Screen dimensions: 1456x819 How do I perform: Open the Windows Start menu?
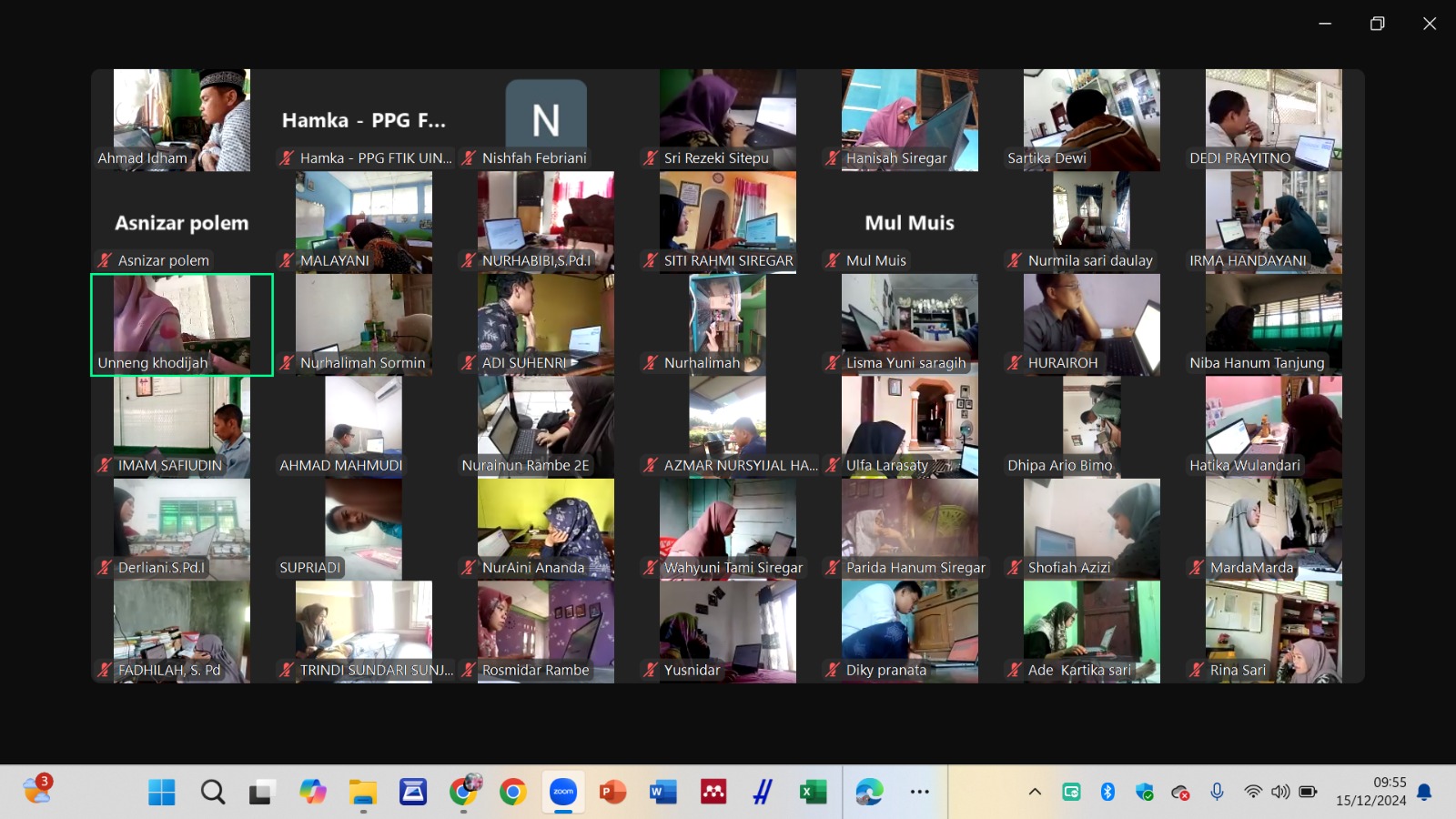coord(162,792)
